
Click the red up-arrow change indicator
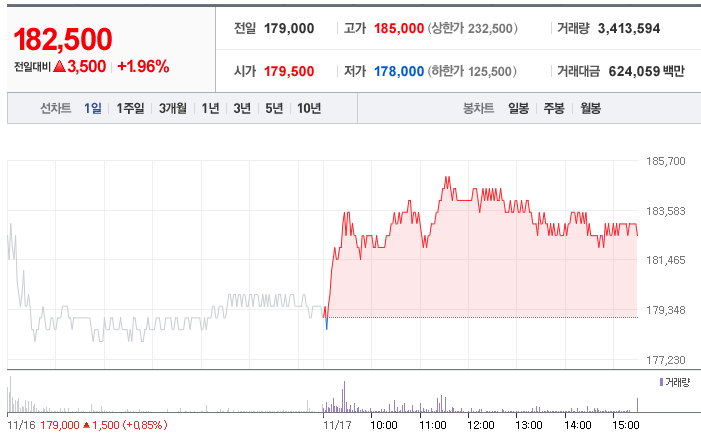pyautogui.click(x=59, y=67)
